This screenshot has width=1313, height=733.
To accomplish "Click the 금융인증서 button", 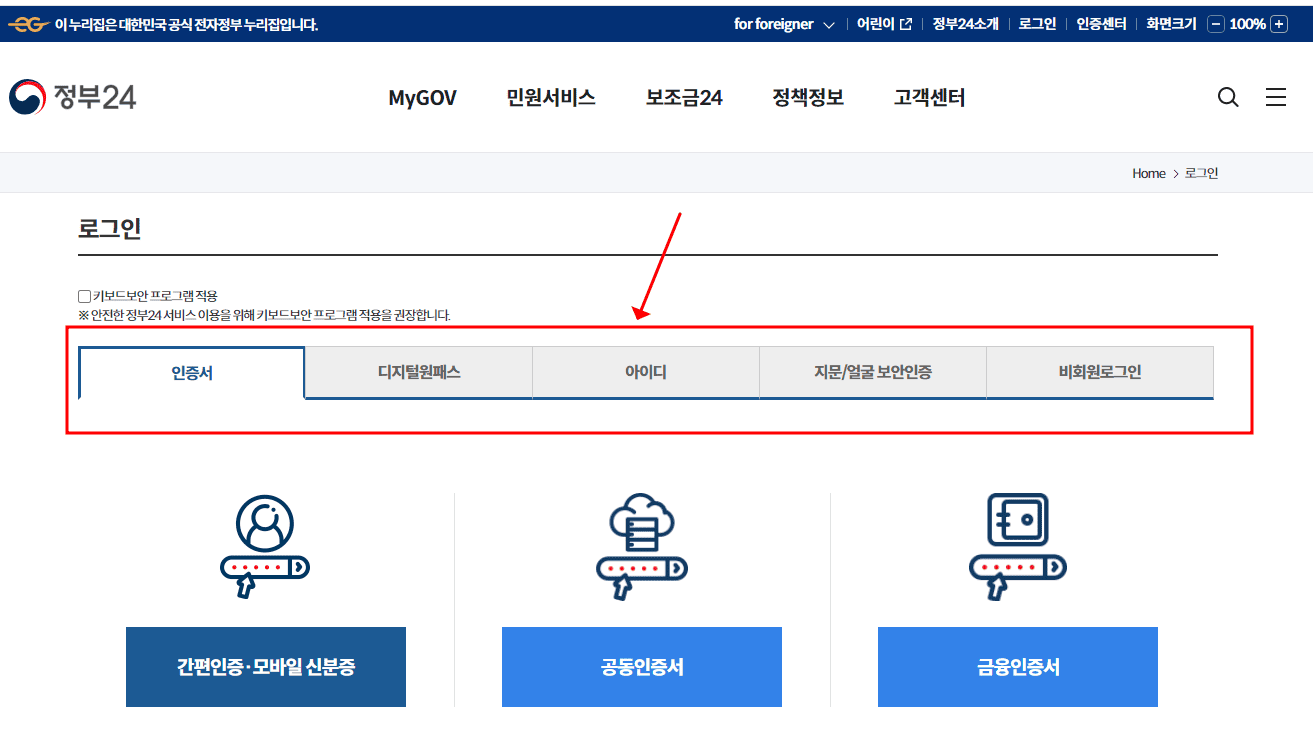I will pos(1017,666).
